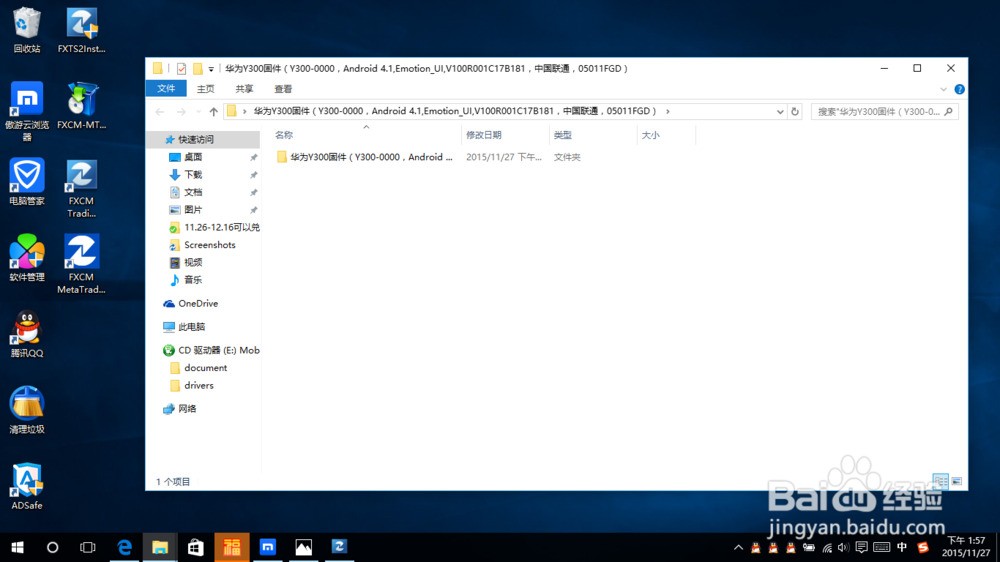This screenshot has height=562, width=1000.
Task: Click the volume icon in system tray
Action: tap(844, 547)
